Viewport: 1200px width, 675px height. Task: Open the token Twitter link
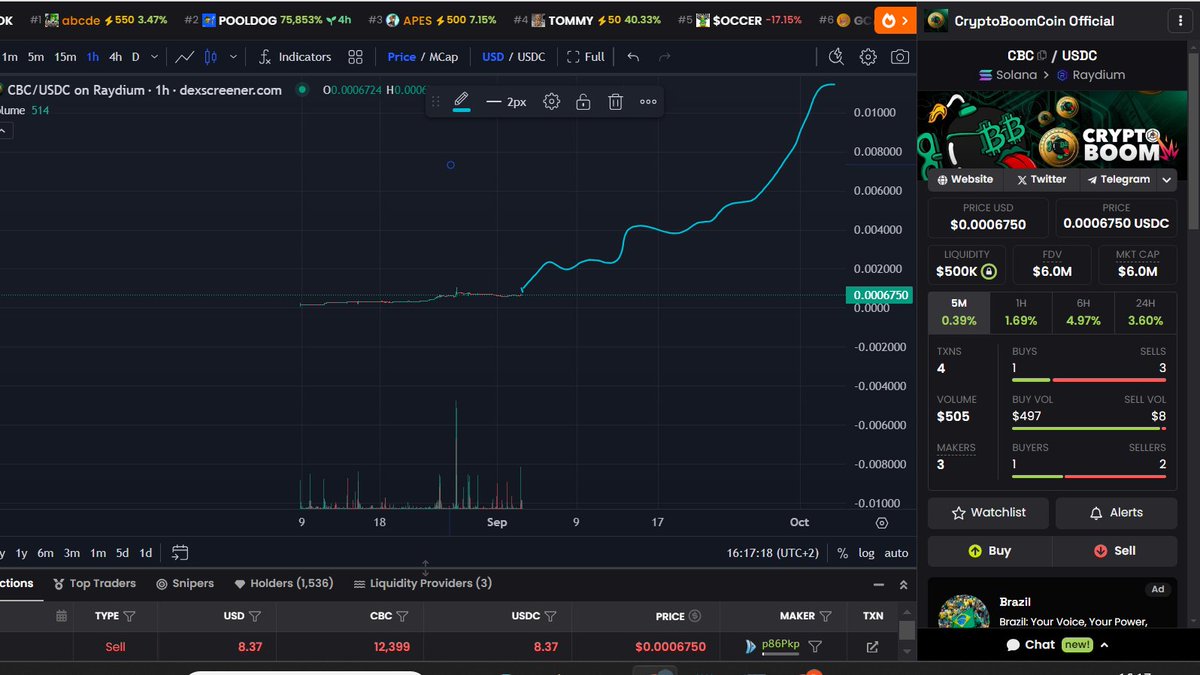click(x=1041, y=180)
